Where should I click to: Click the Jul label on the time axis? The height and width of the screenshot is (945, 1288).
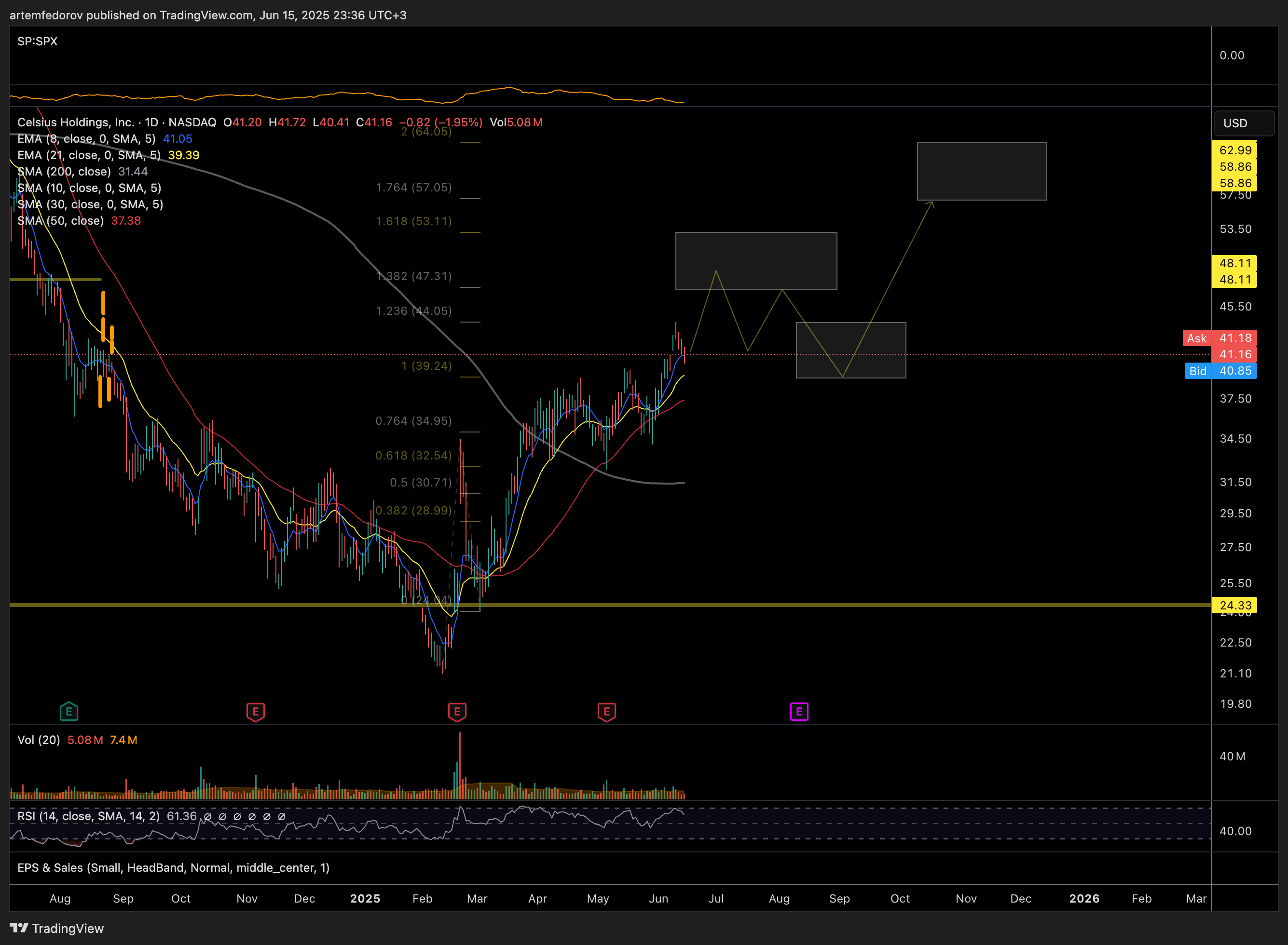pyautogui.click(x=716, y=898)
